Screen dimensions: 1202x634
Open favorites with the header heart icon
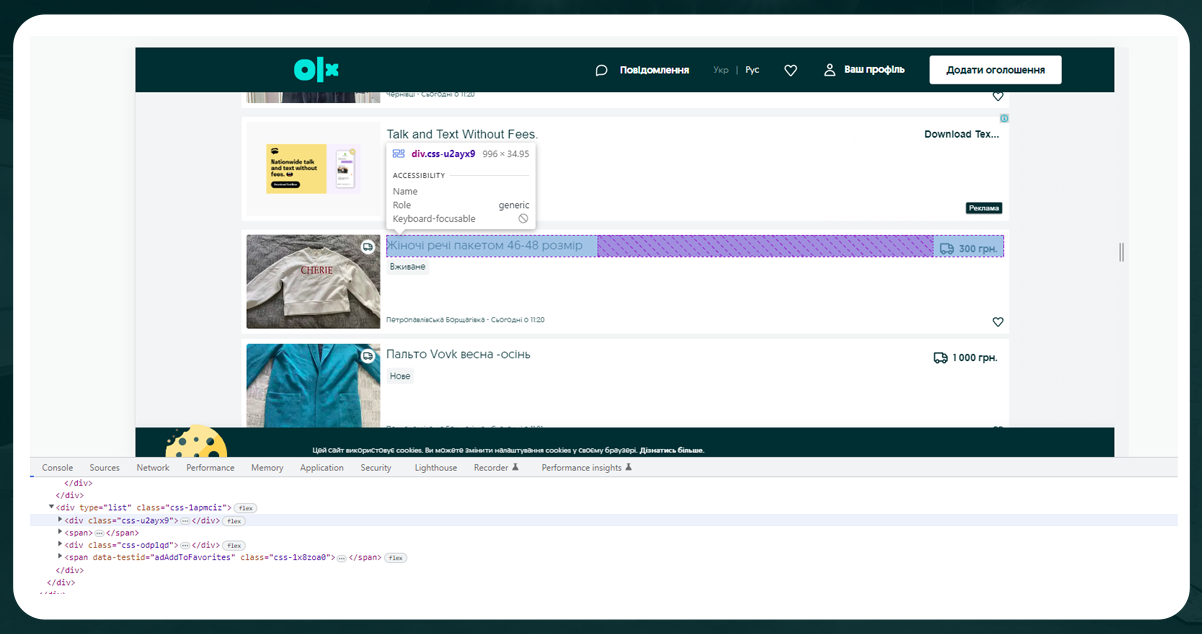791,70
